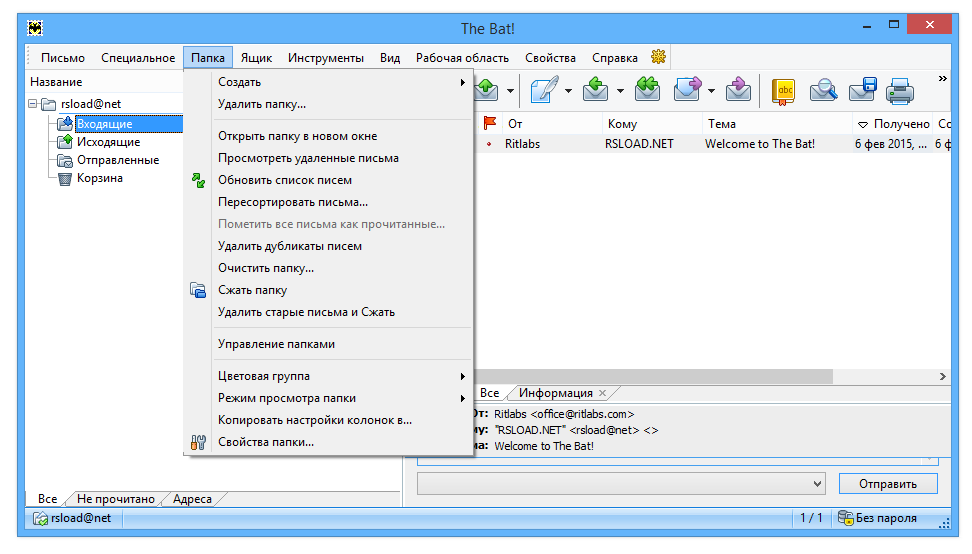This screenshot has height=554, width=972.
Task: Open the Вид menu
Action: pyautogui.click(x=390, y=58)
